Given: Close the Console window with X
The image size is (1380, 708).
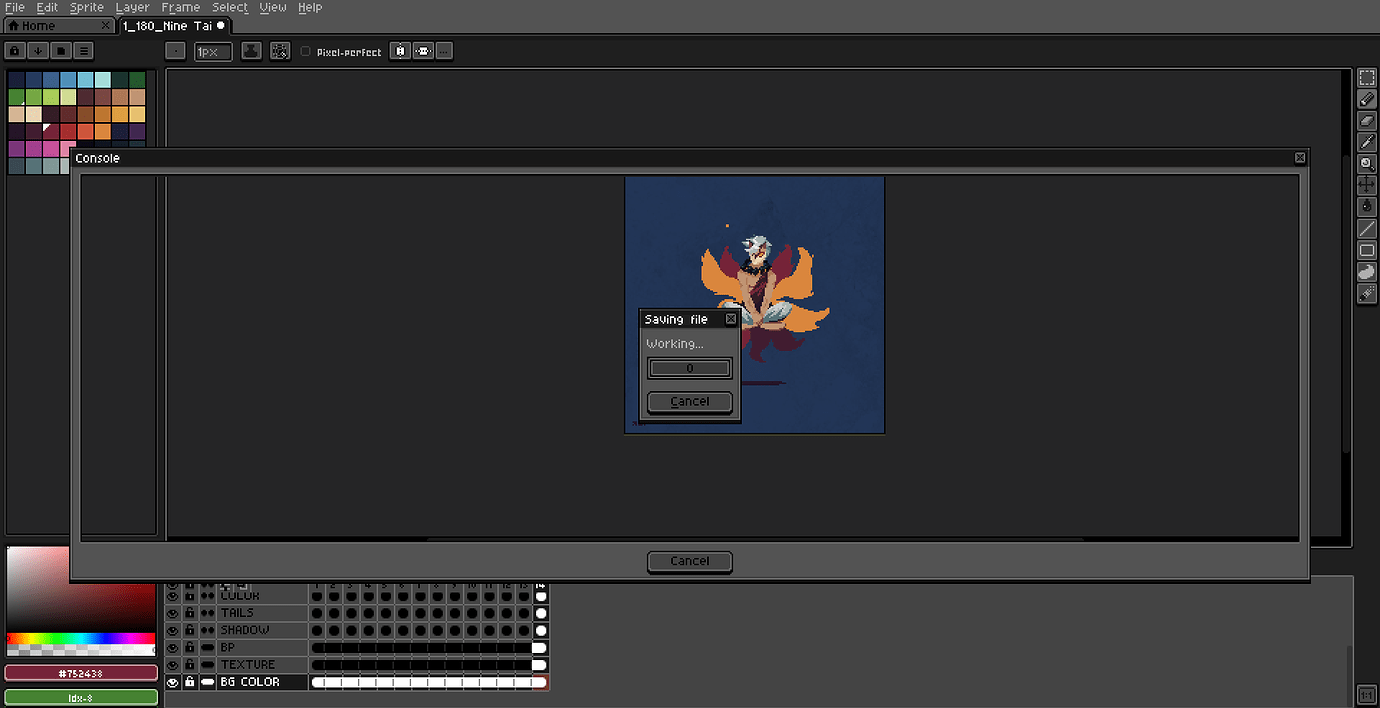Looking at the screenshot, I should pyautogui.click(x=1300, y=158).
